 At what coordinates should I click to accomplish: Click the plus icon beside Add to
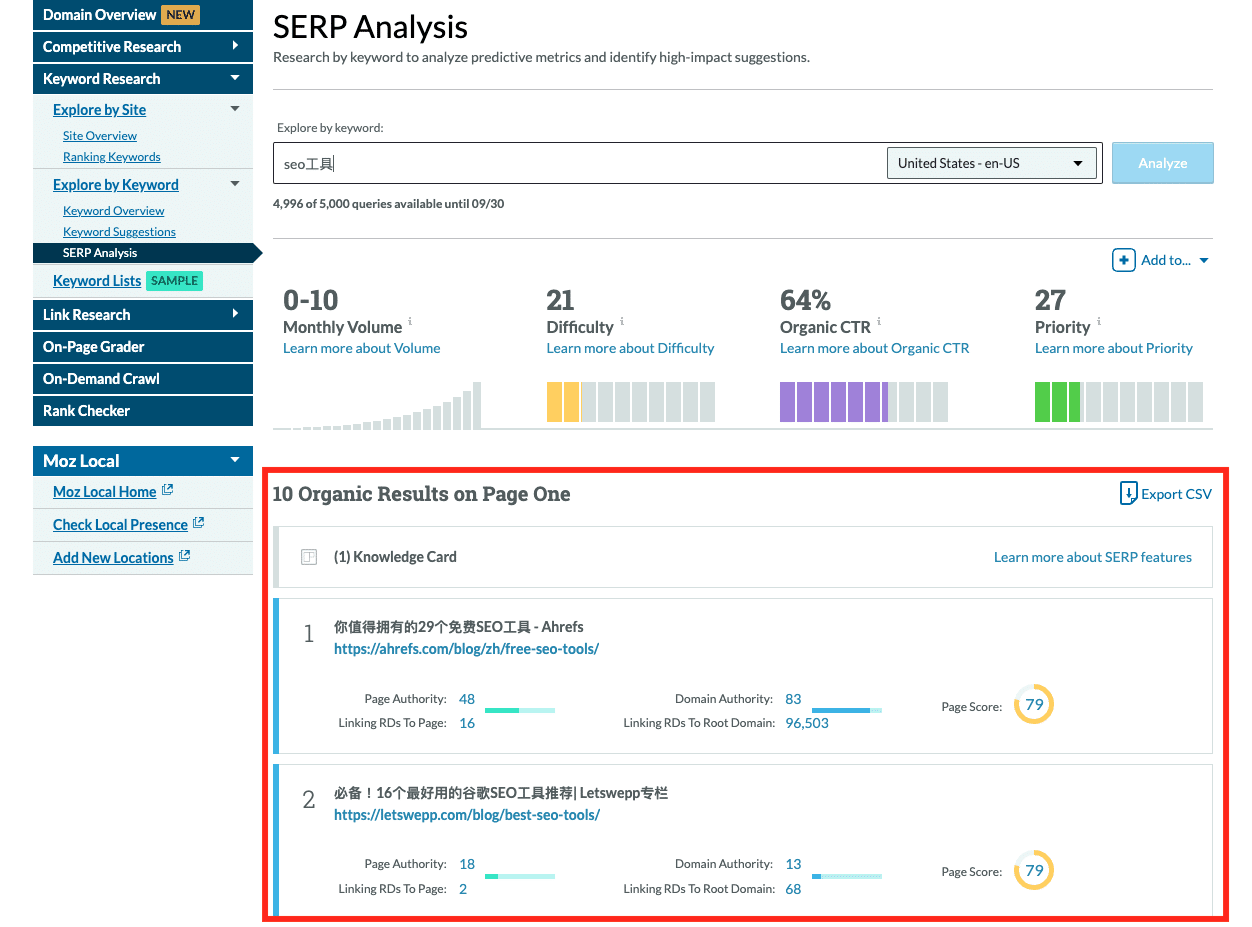1124,260
